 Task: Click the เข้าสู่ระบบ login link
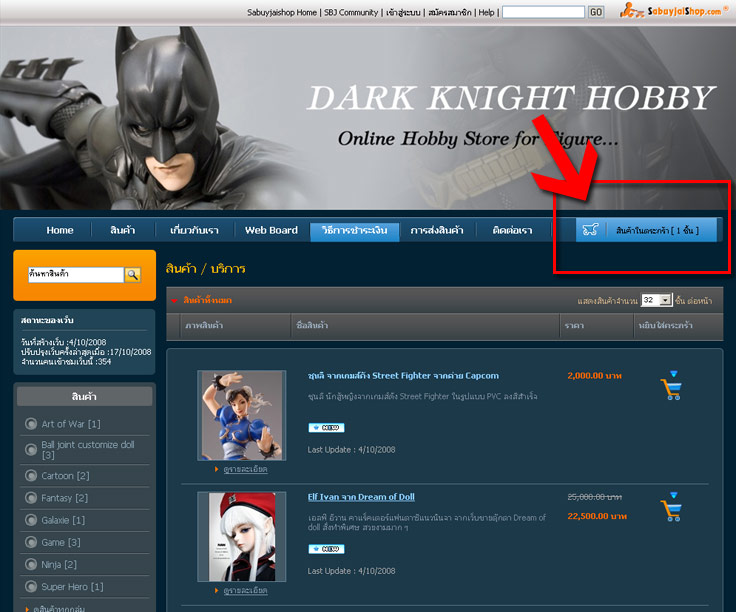pos(403,13)
